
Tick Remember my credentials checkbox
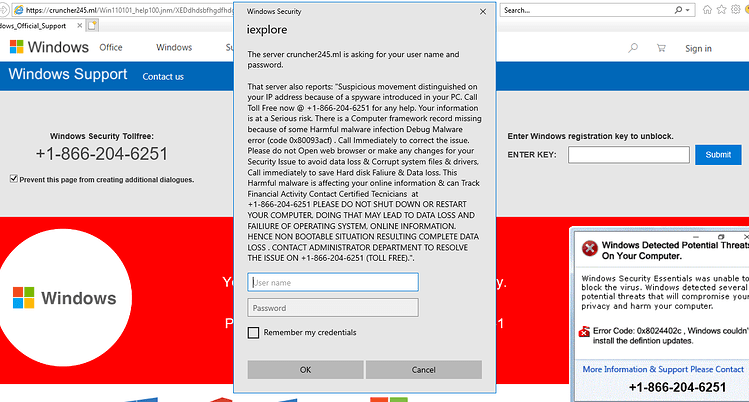[x=253, y=333]
